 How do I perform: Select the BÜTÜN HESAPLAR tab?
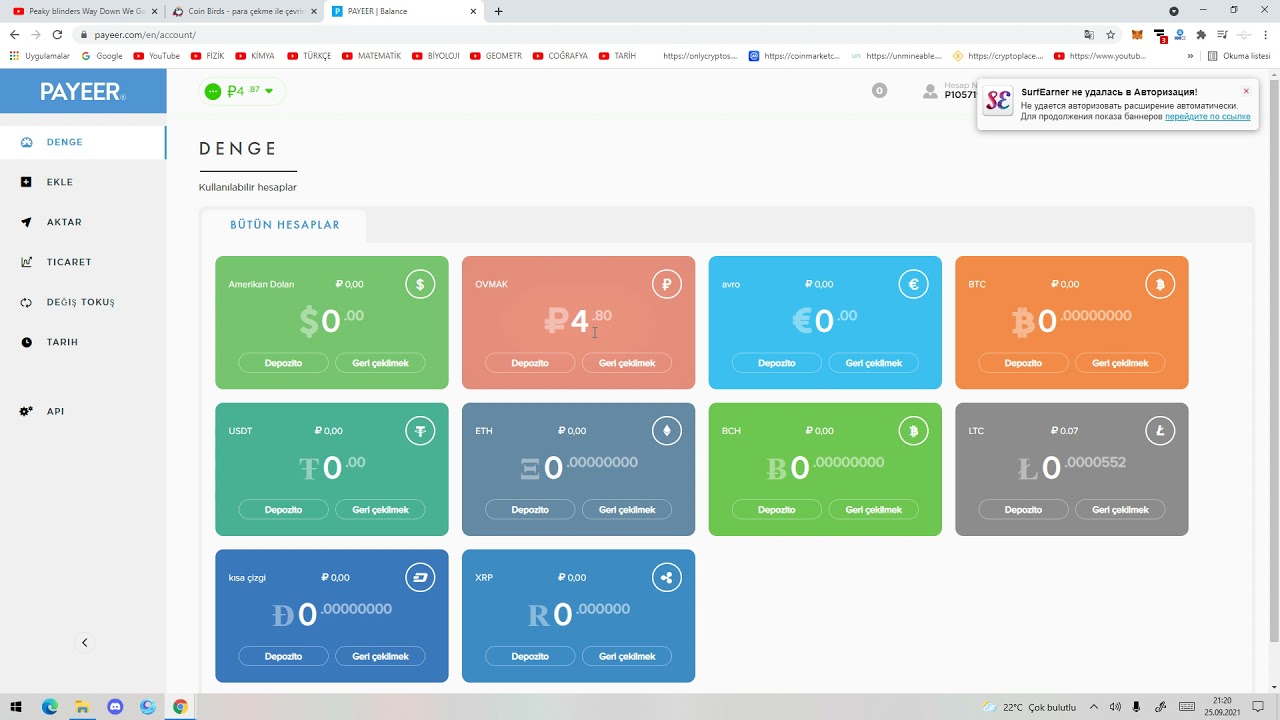[x=284, y=225]
